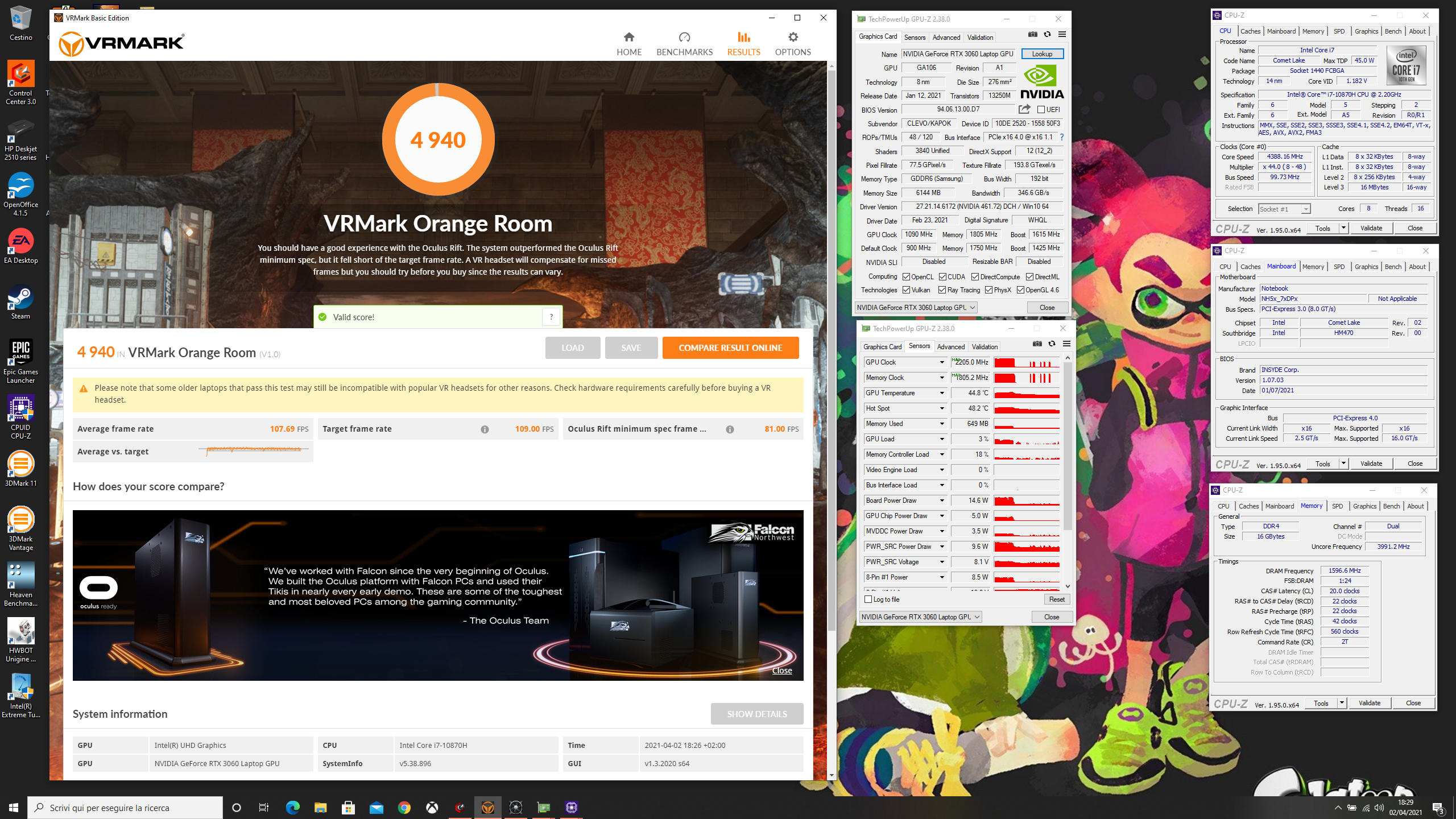The height and width of the screenshot is (819, 1456).
Task: Open EA Desktop shortcut
Action: [20, 246]
